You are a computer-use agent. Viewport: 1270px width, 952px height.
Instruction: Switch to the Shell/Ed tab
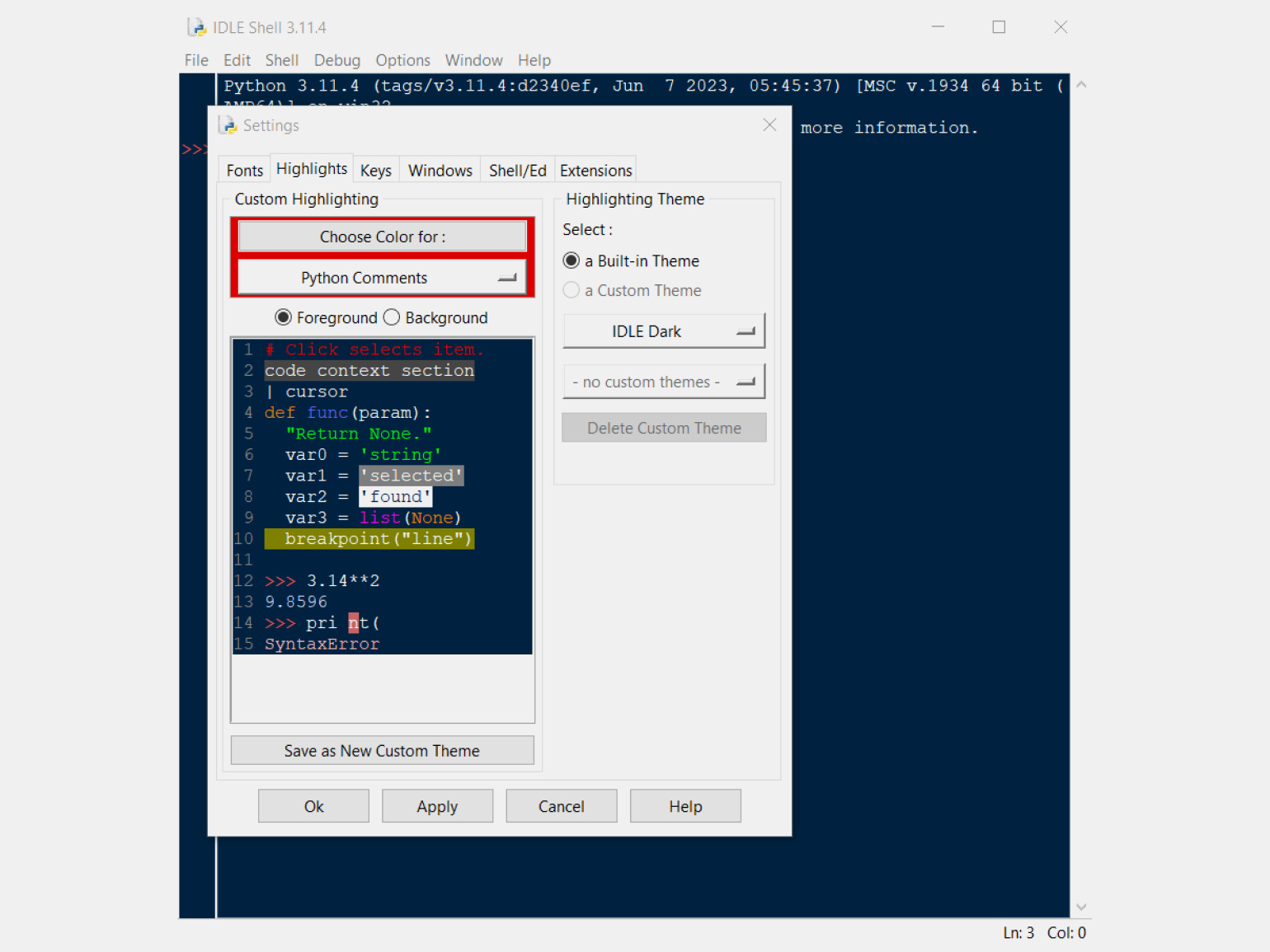click(x=518, y=171)
